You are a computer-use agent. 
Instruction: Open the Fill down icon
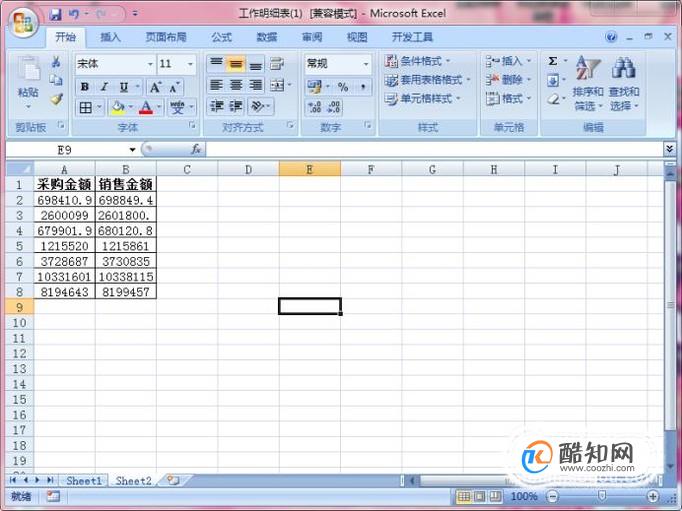coord(553,80)
